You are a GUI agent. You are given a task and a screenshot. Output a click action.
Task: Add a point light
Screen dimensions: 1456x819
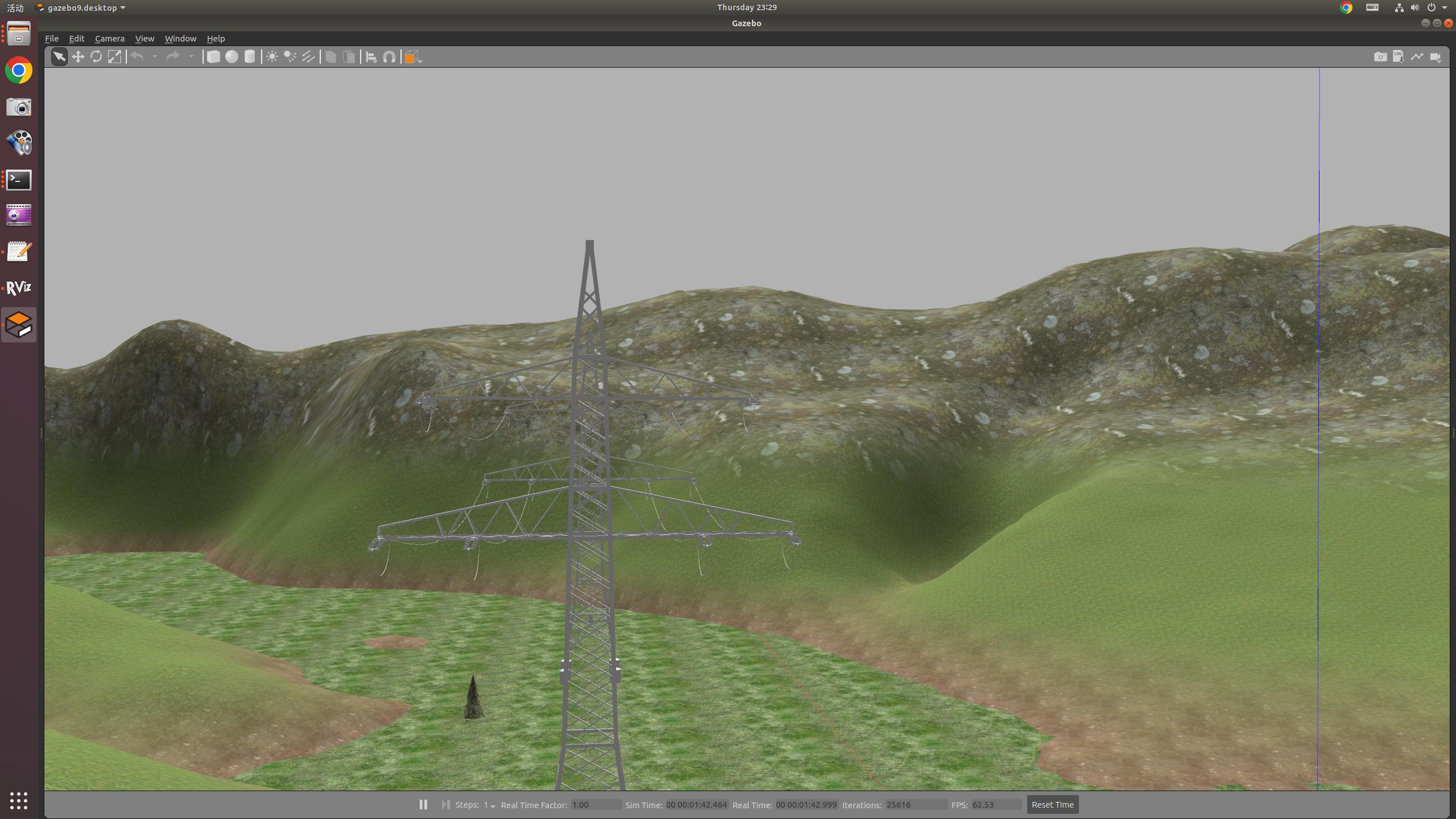click(272, 57)
